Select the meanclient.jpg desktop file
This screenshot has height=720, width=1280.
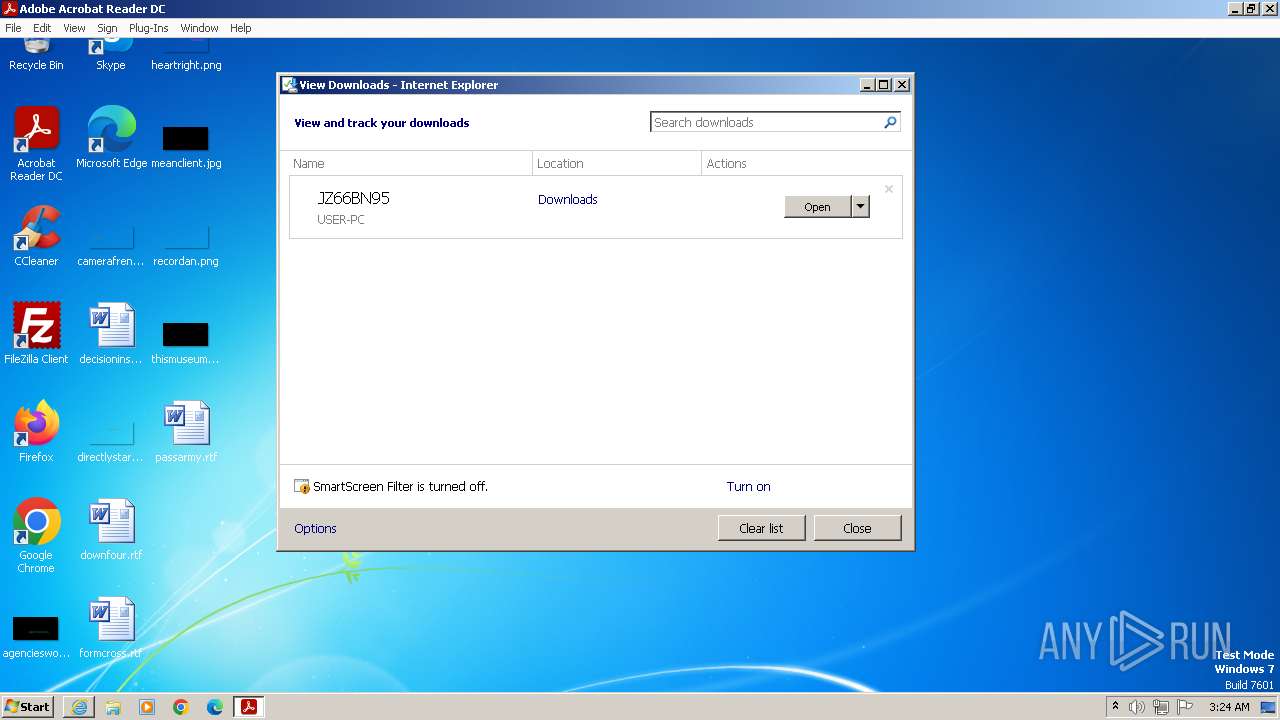[186, 146]
